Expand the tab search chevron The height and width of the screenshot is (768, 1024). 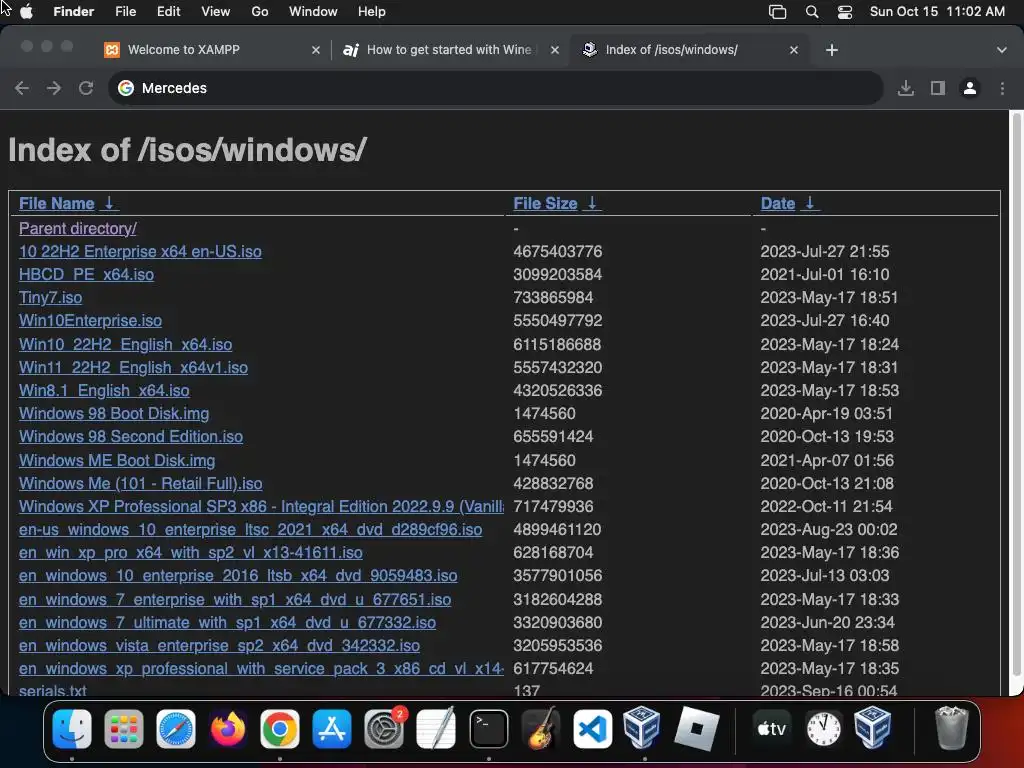[1002, 50]
